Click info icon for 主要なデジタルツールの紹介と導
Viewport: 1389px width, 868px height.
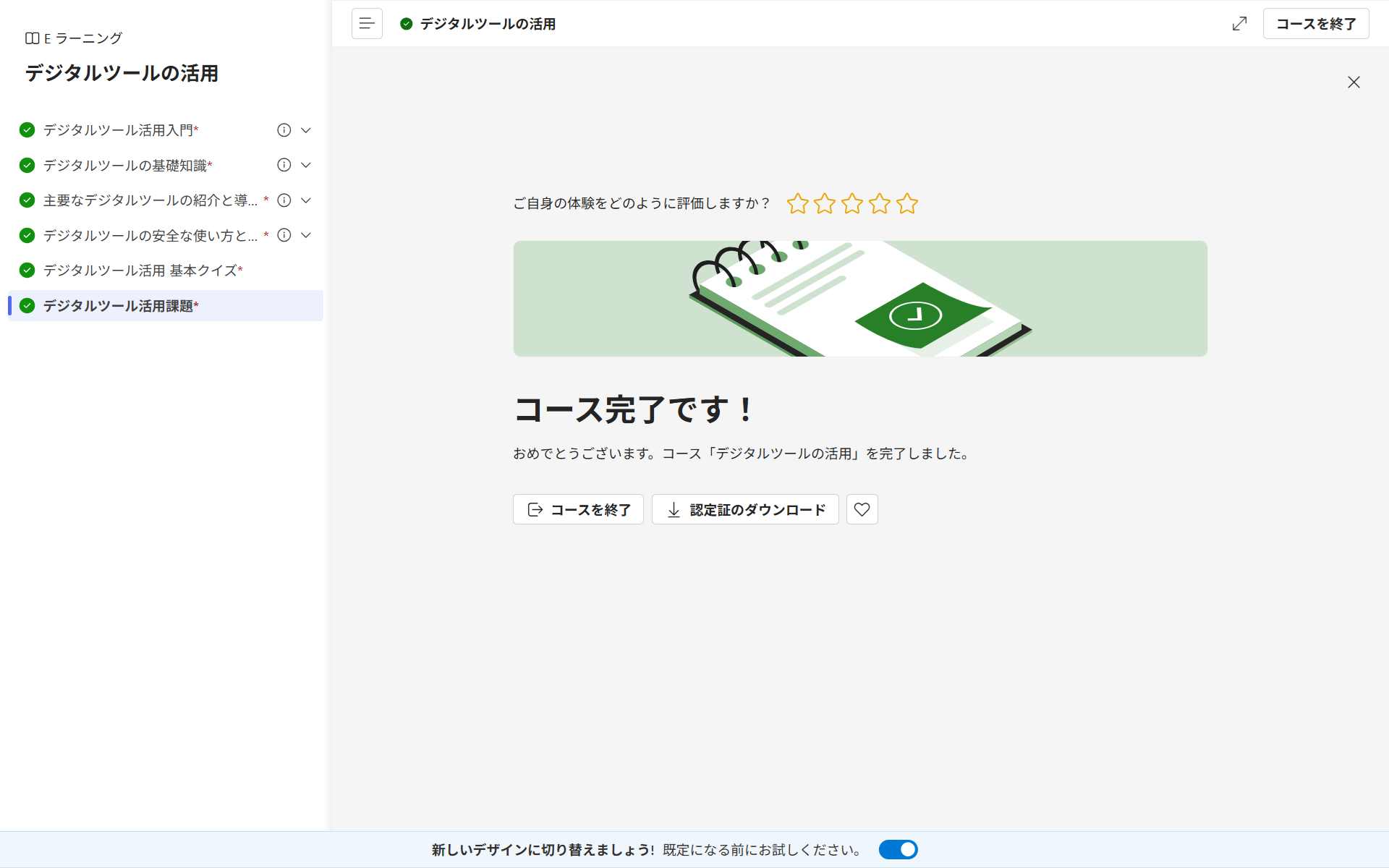tap(284, 200)
